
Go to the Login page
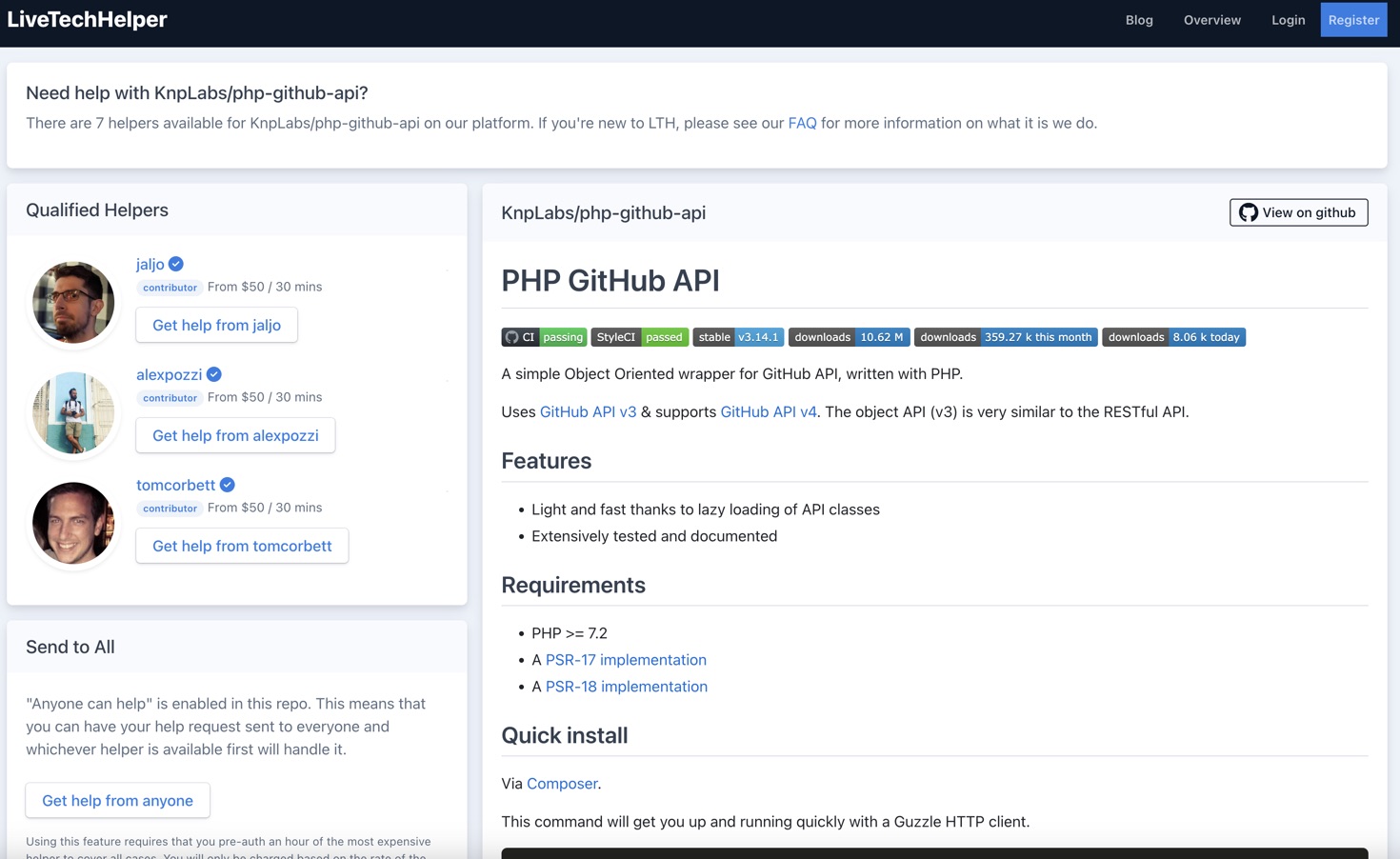pyautogui.click(x=1288, y=20)
